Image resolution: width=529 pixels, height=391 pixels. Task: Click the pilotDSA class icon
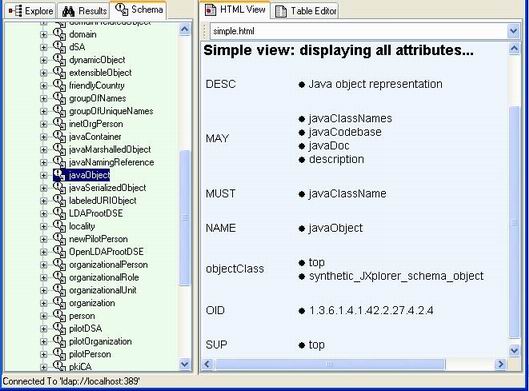[59, 329]
